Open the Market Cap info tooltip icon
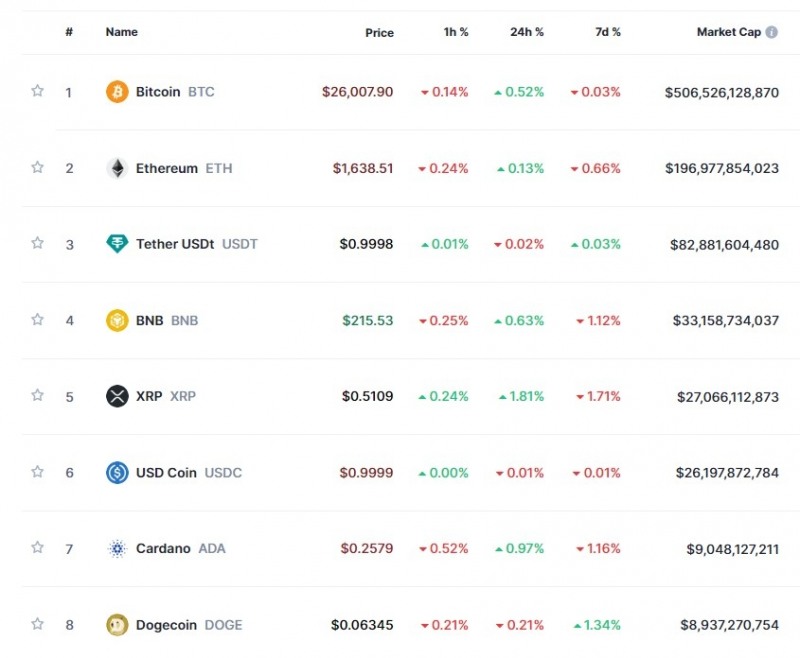Image resolution: width=800 pixels, height=658 pixels. (x=772, y=32)
